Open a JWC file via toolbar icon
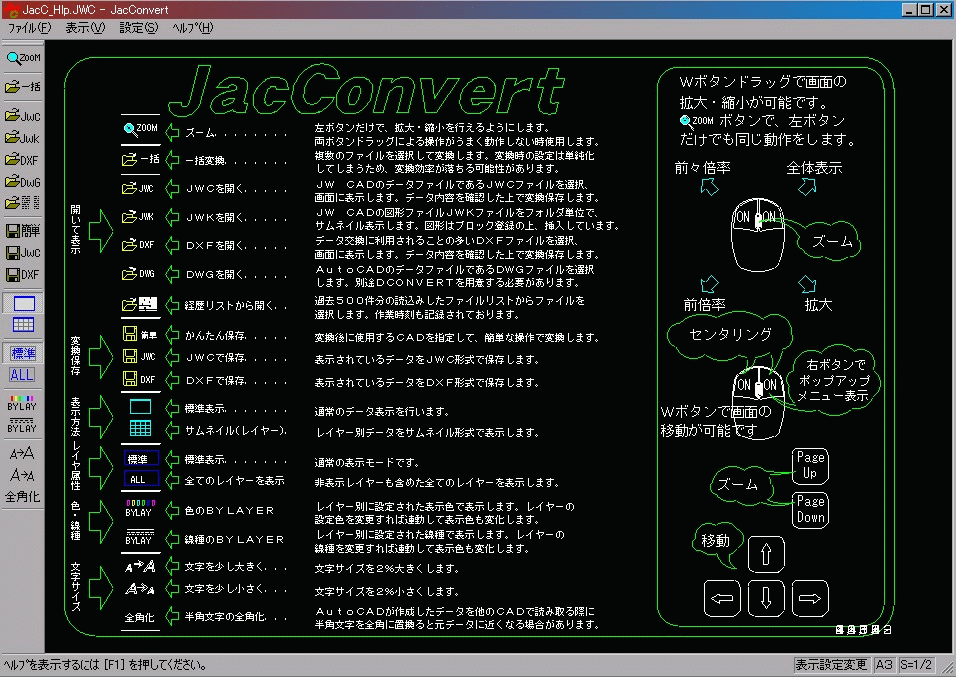The image size is (956, 677). tap(23, 116)
